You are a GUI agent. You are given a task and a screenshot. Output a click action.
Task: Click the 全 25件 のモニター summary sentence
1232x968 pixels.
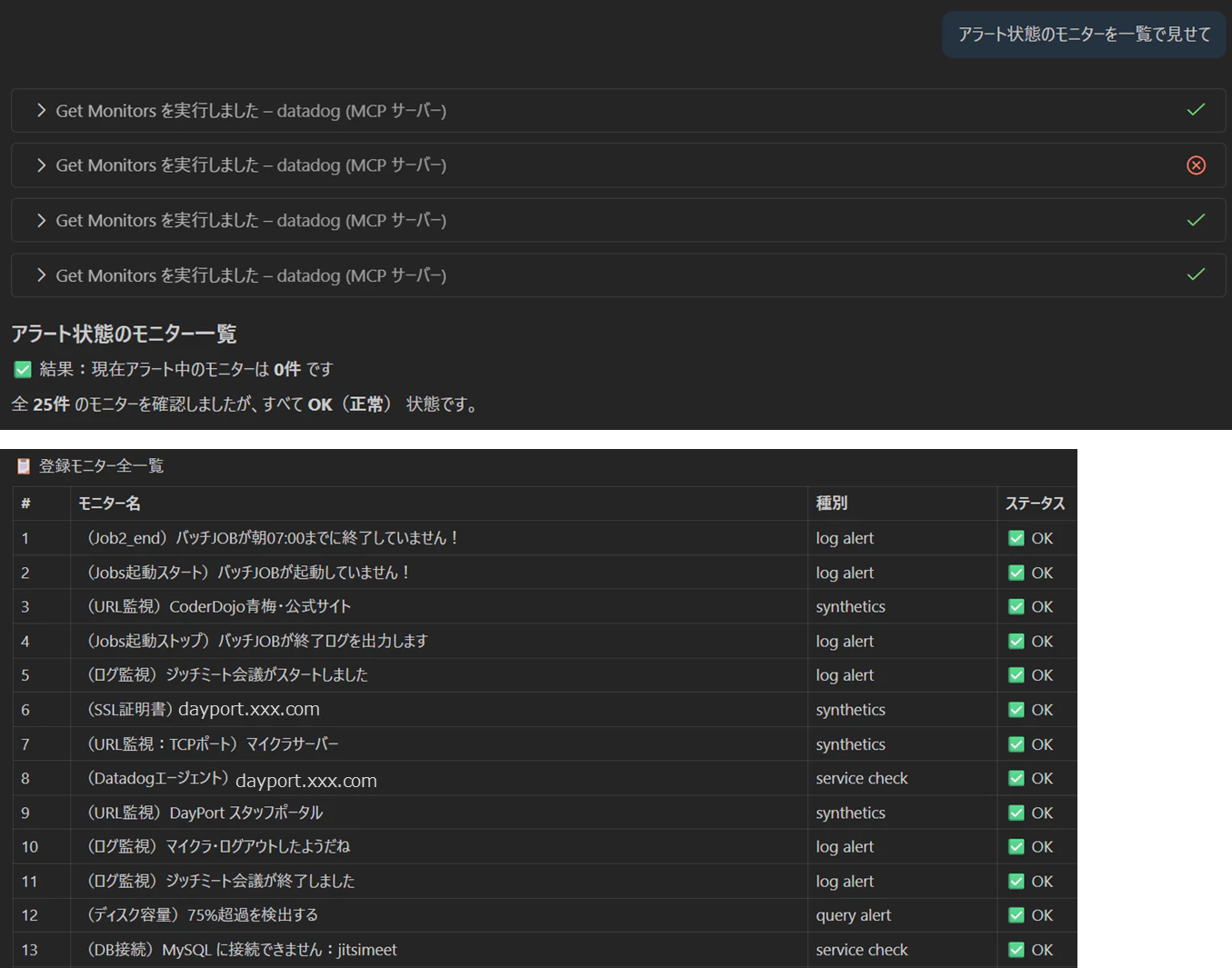pos(245,404)
